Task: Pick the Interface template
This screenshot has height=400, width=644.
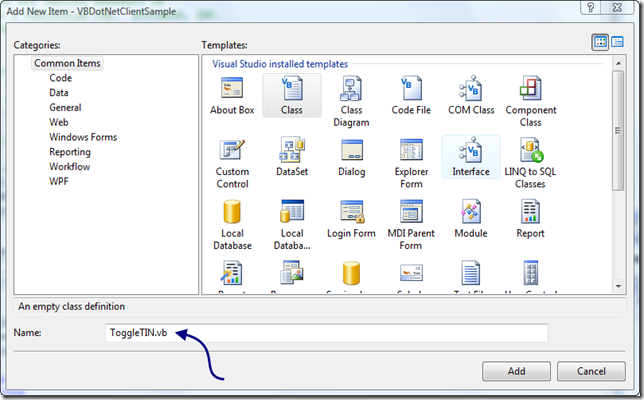Action: point(471,158)
